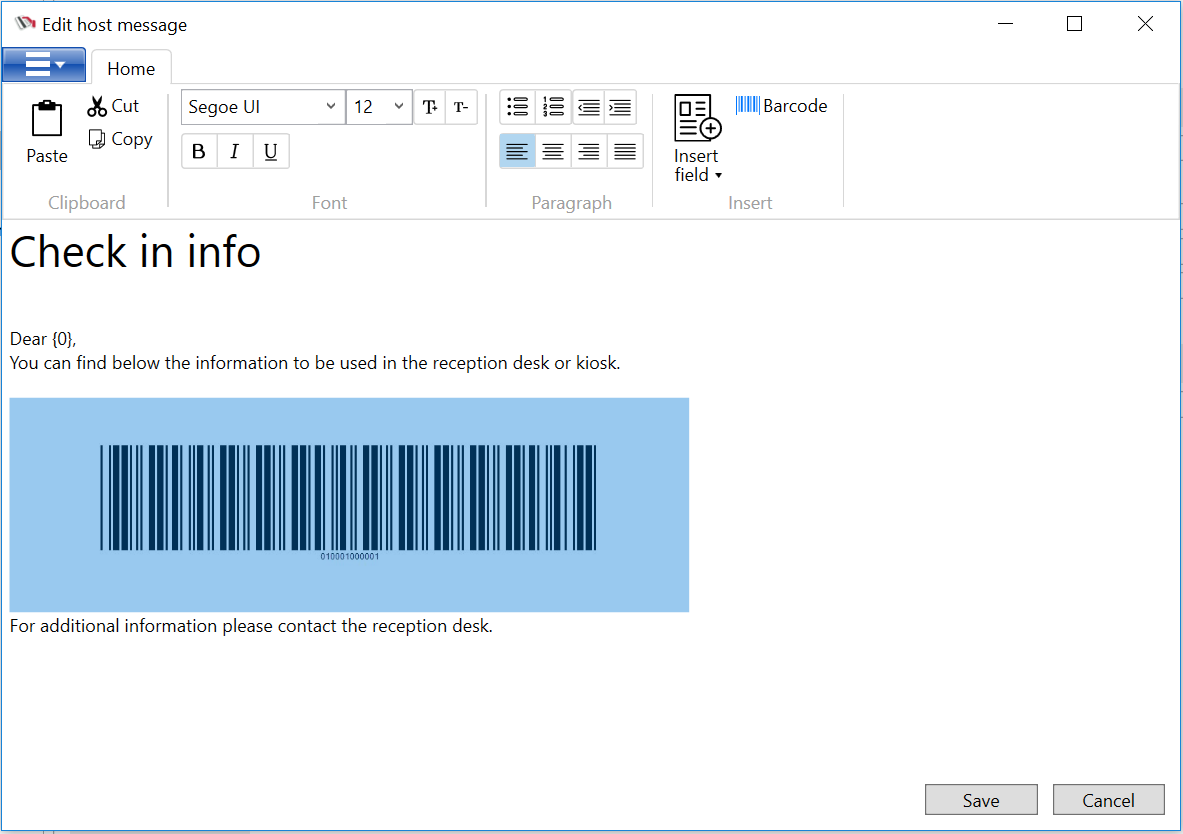Open the blue application menu button

pos(44,65)
